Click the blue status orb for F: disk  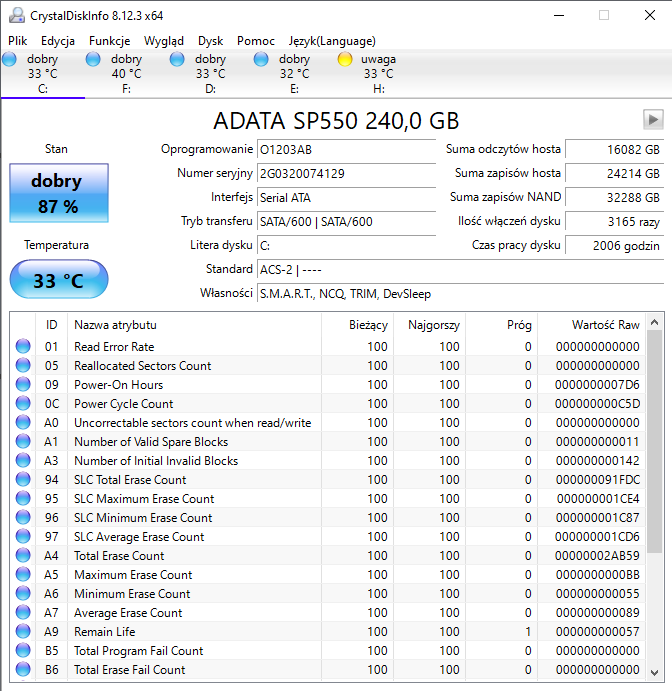pos(93,59)
